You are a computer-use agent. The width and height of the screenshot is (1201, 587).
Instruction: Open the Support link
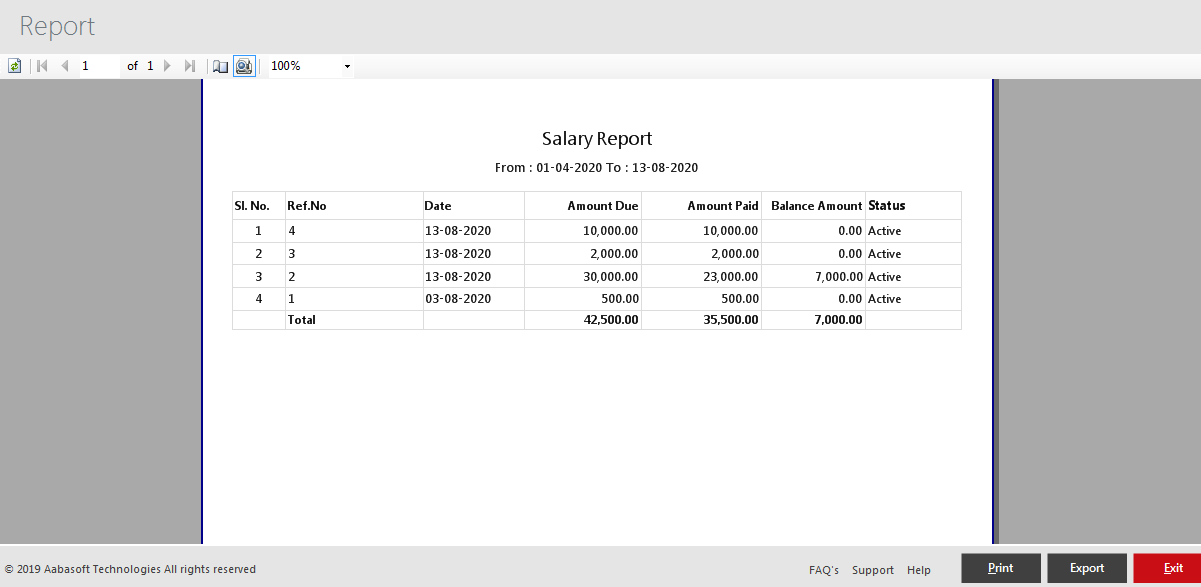point(873,570)
